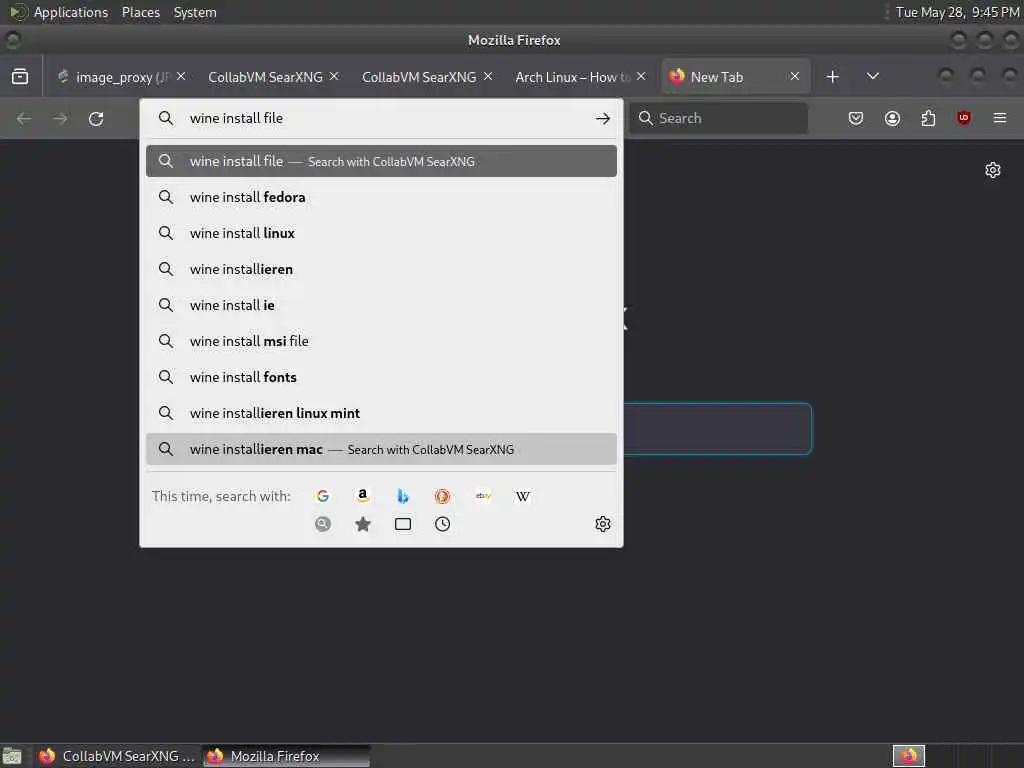This screenshot has width=1024, height=768.
Task: Close the image_proxy tab
Action: coord(181,76)
